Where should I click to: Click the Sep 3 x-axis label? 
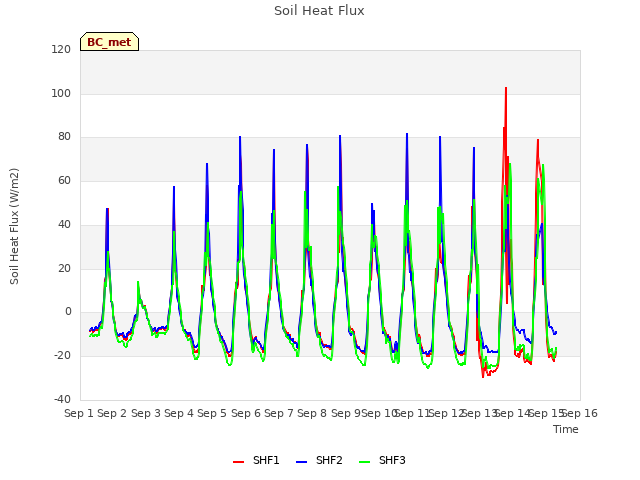click(x=146, y=413)
